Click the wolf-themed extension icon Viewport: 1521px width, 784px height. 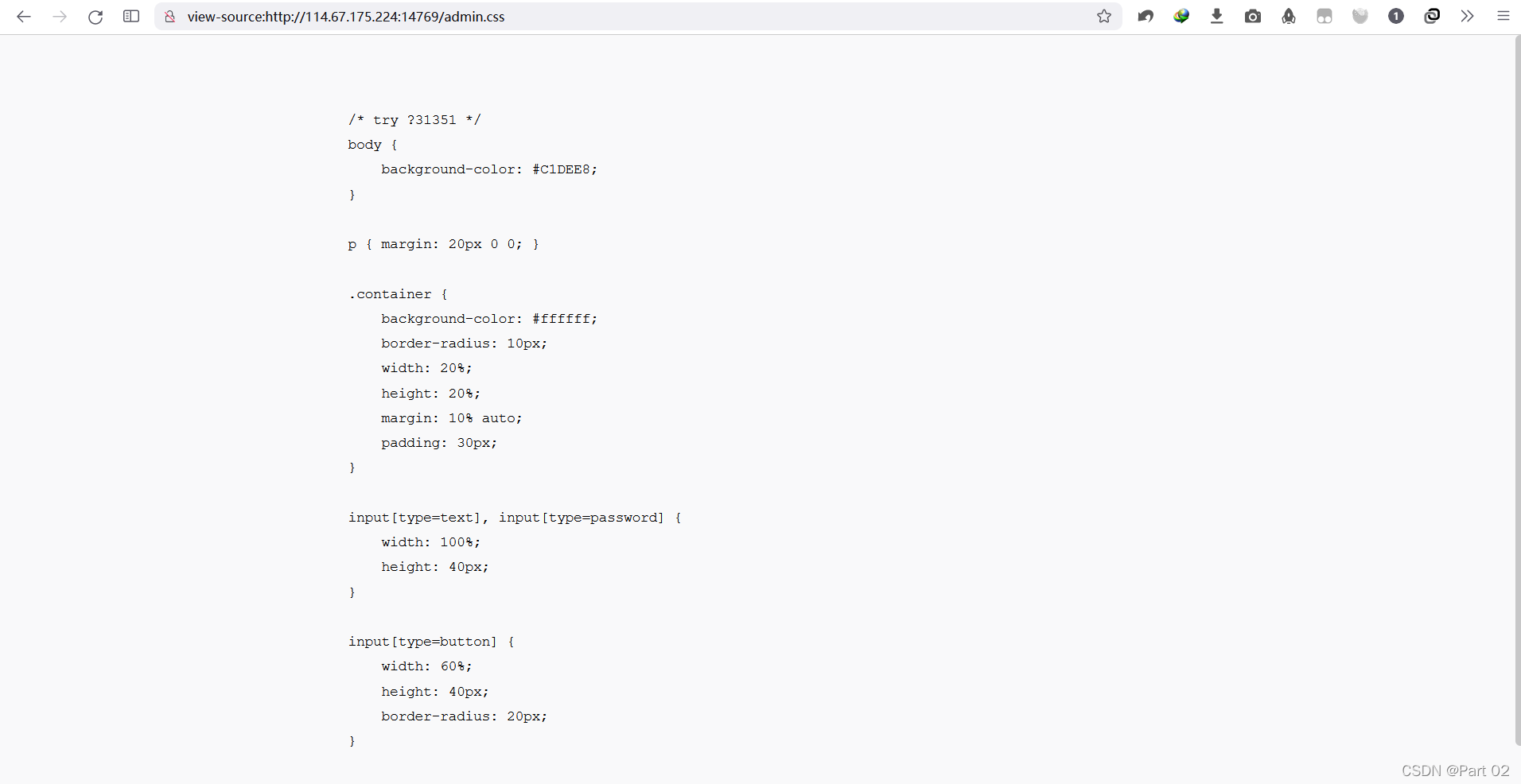pos(1360,16)
